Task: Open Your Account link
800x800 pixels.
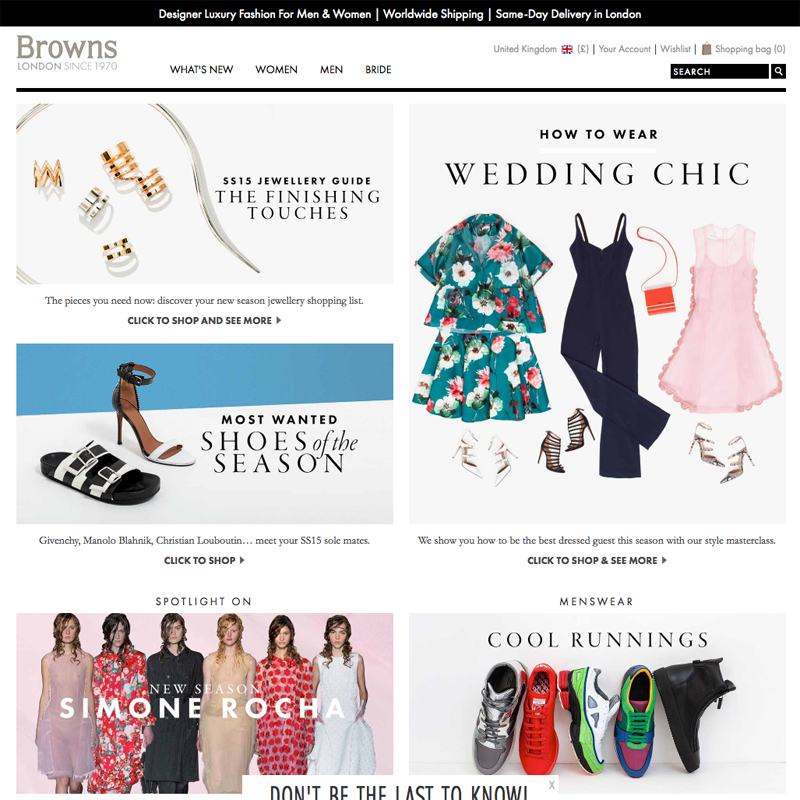Action: tap(624, 49)
